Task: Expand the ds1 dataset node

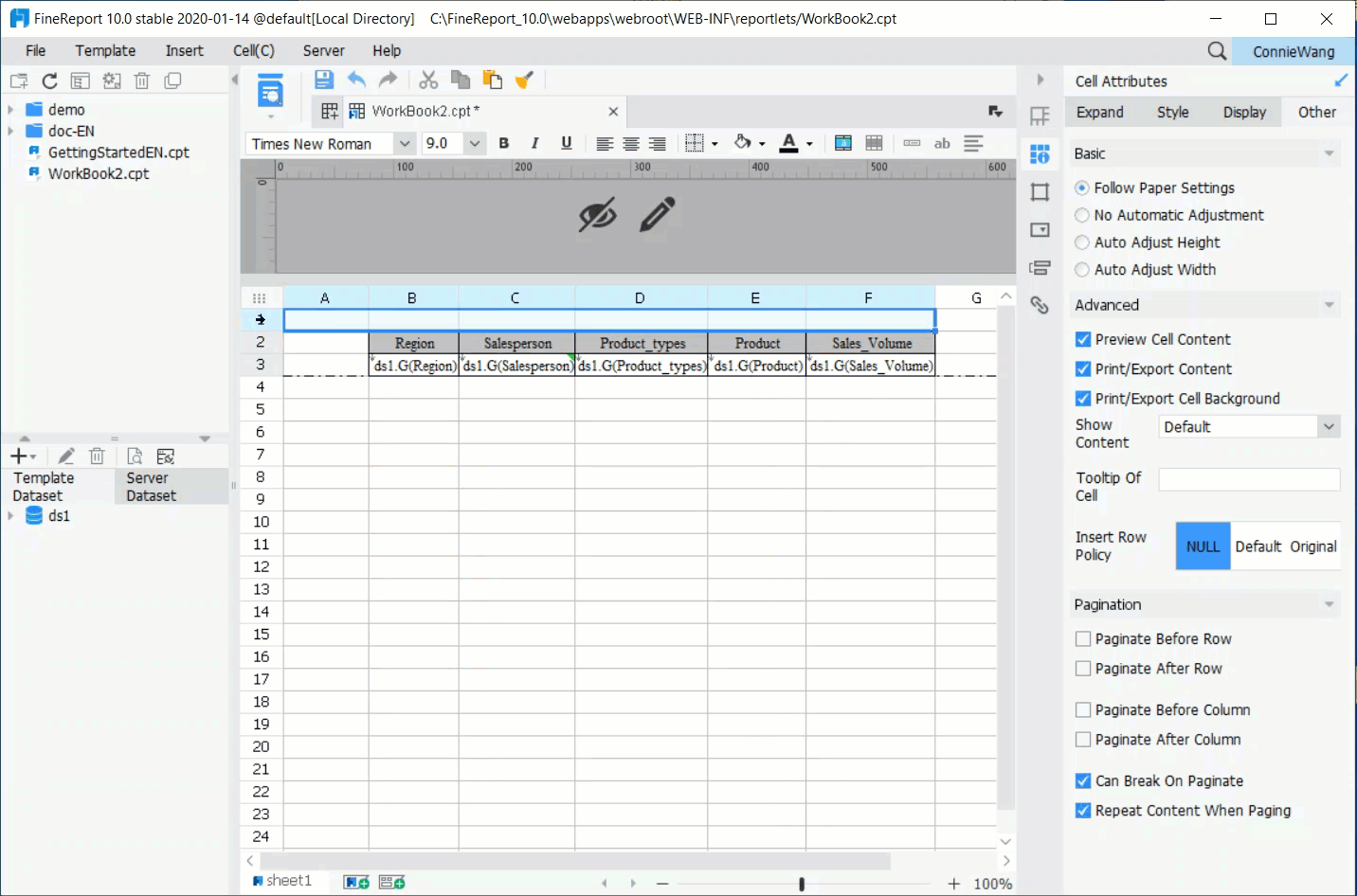Action: point(10,516)
